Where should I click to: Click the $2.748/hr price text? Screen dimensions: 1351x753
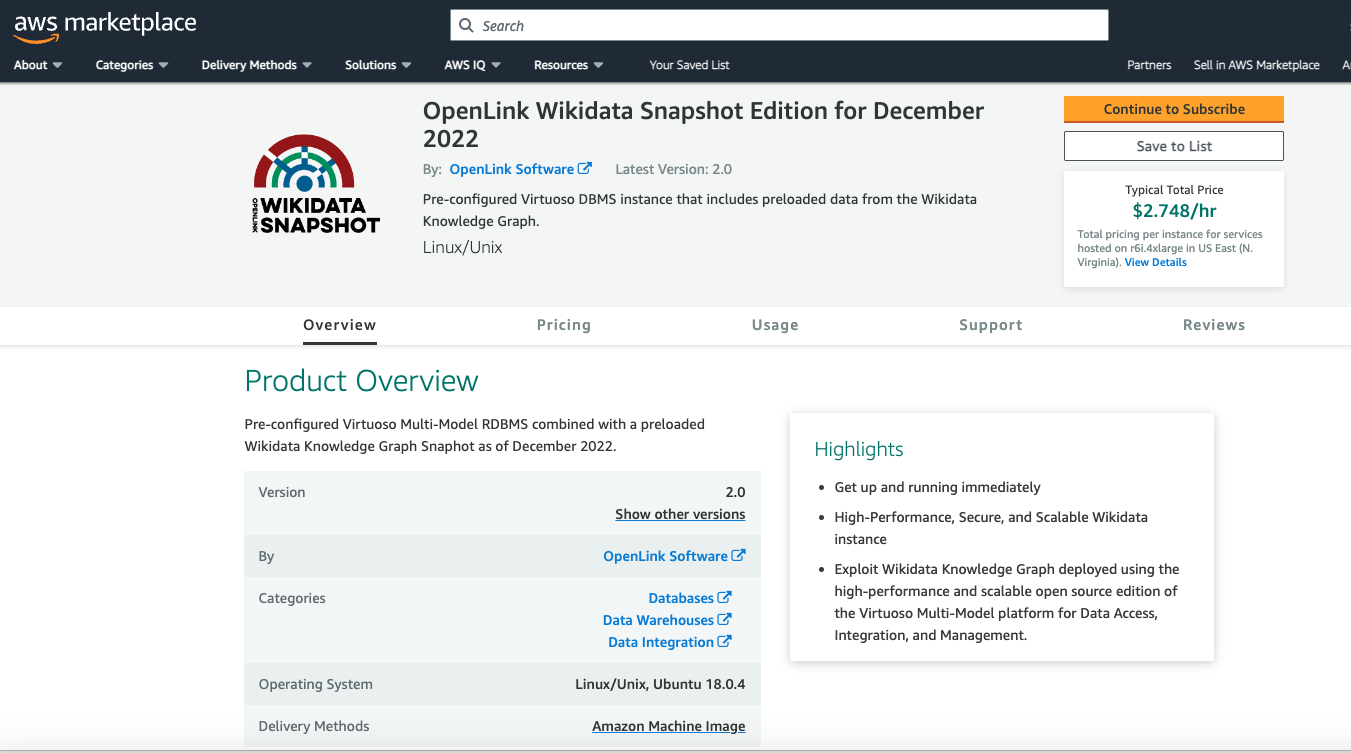[1174, 211]
